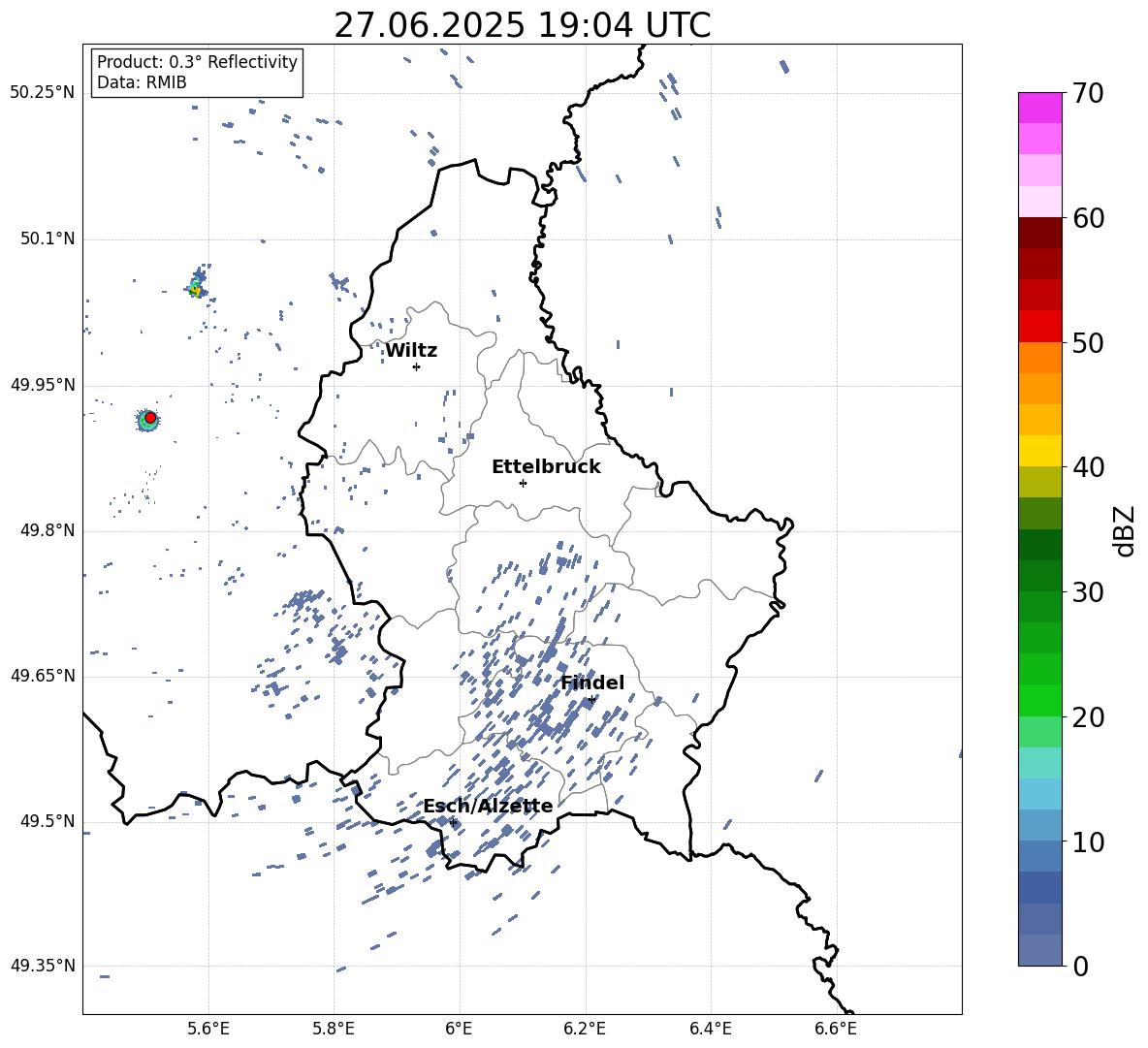Click the dark green colorbar segment at 30

1039,576
